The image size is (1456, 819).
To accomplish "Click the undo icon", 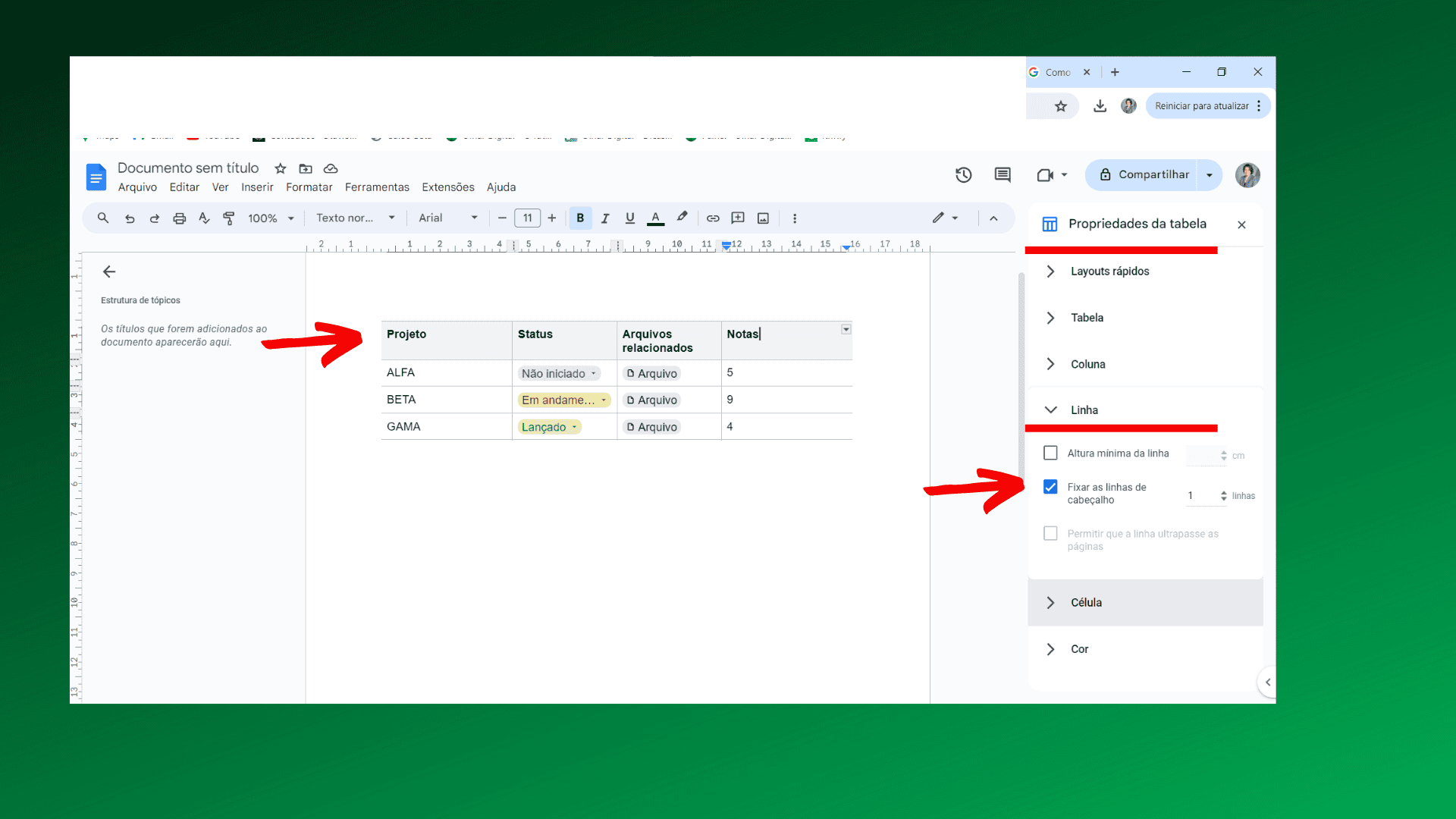I will point(128,218).
